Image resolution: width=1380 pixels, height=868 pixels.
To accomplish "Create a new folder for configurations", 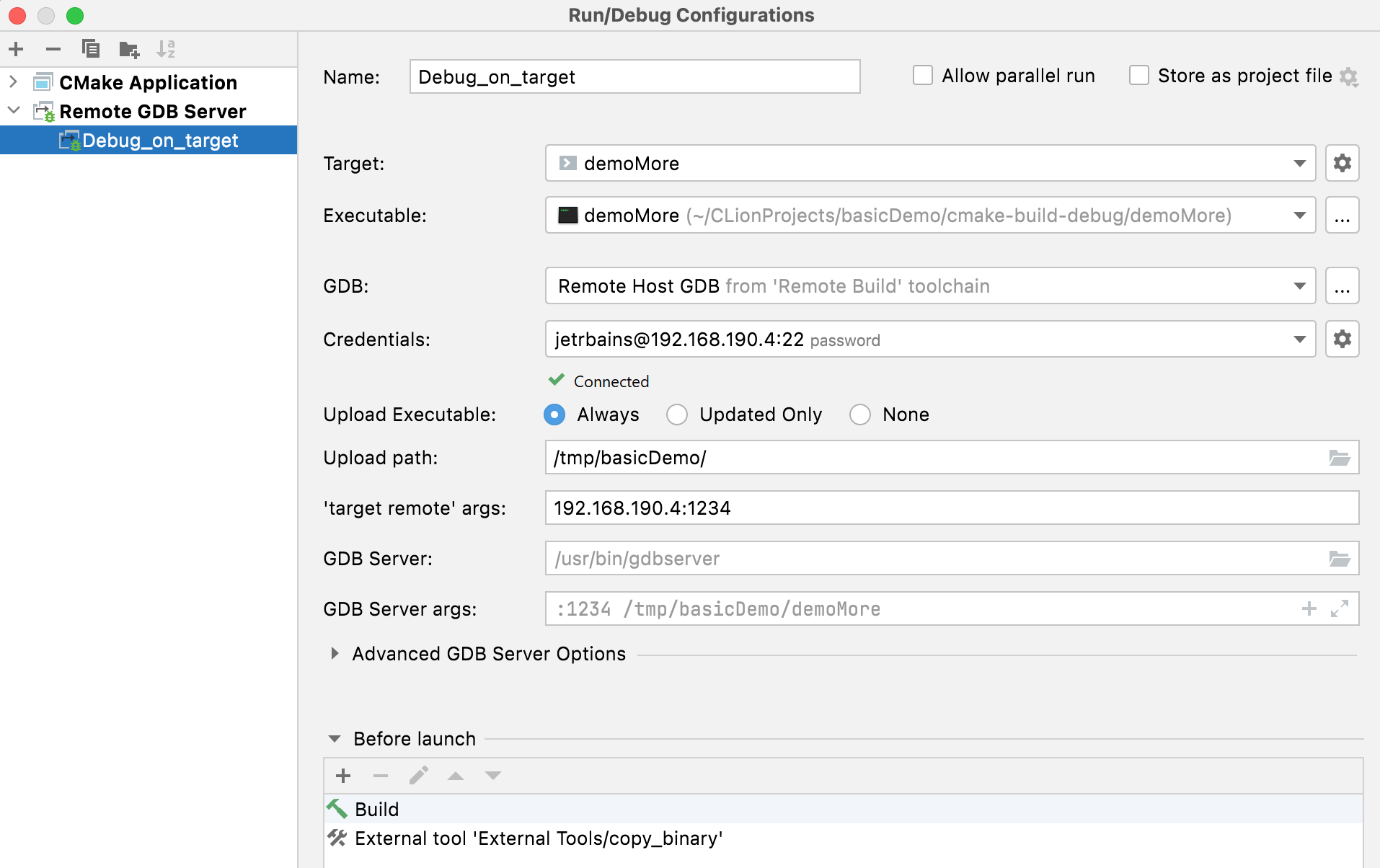I will click(128, 49).
